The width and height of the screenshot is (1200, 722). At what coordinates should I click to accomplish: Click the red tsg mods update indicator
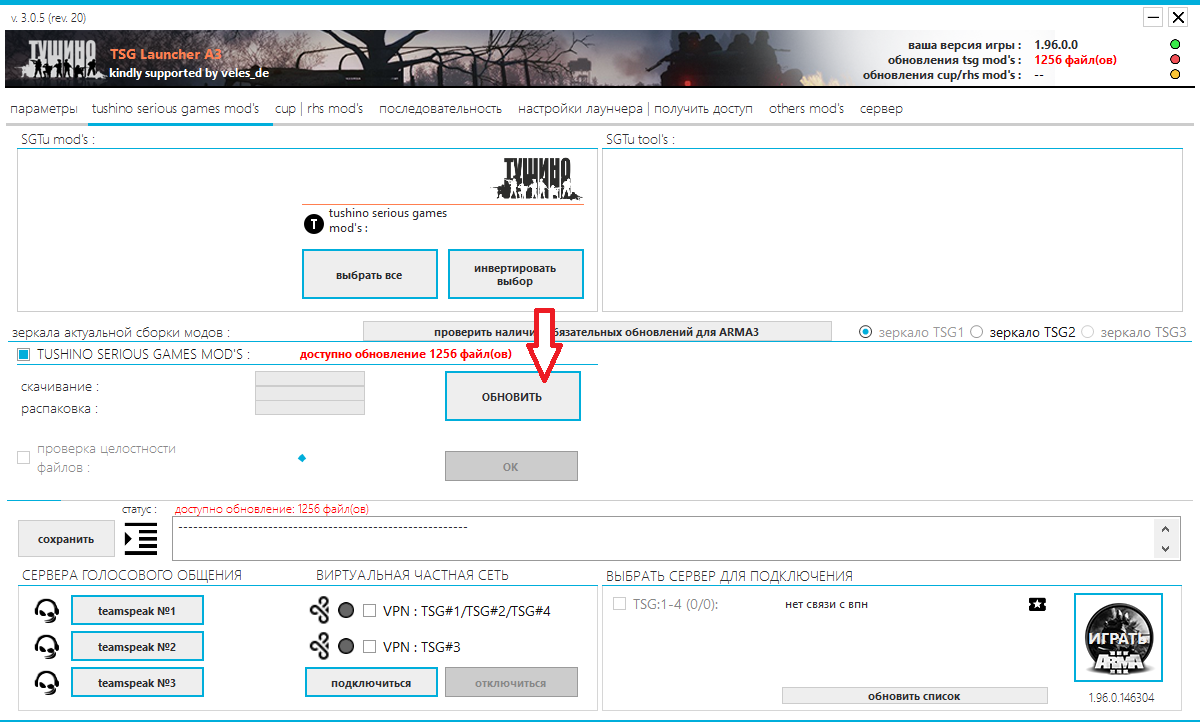click(x=1174, y=59)
